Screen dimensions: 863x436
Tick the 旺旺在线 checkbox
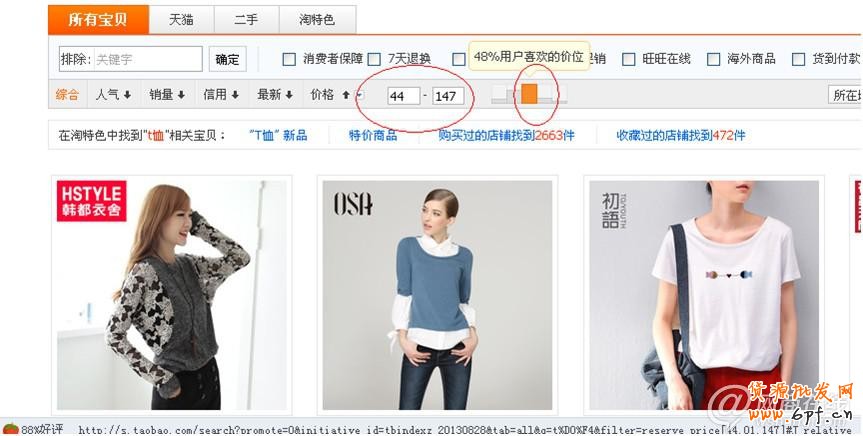629,59
